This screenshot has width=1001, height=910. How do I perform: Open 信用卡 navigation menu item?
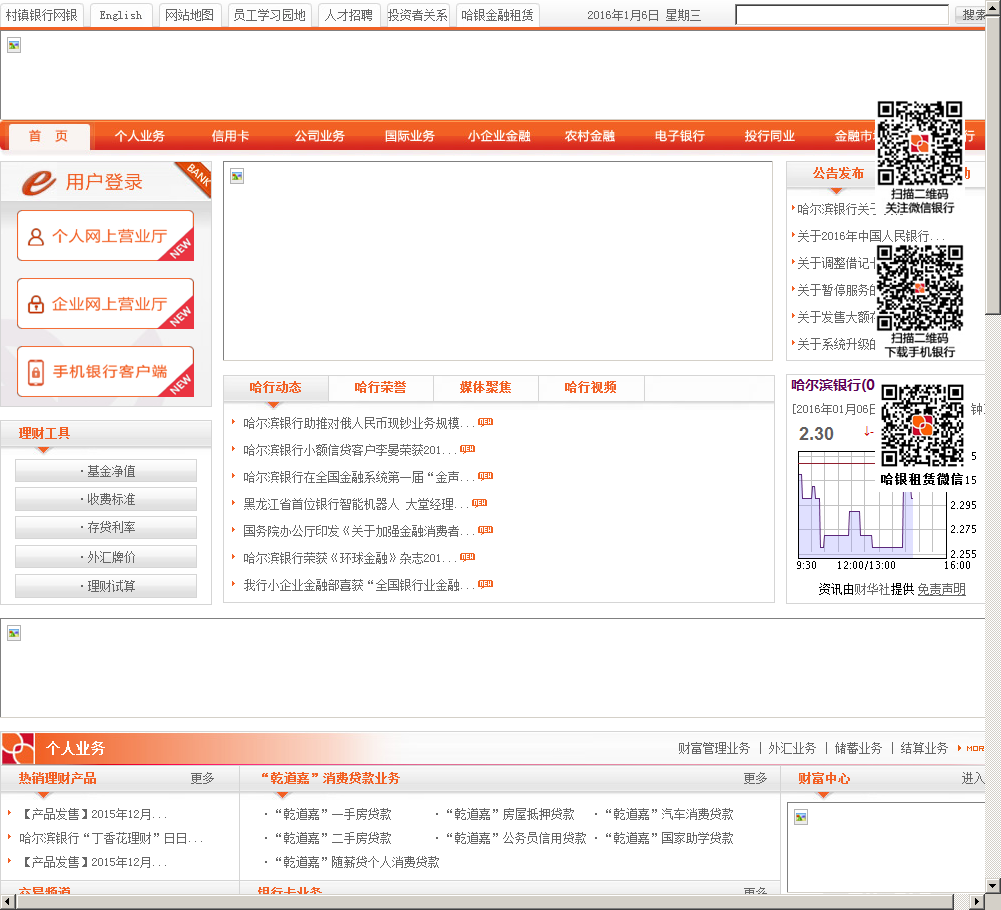pyautogui.click(x=230, y=136)
